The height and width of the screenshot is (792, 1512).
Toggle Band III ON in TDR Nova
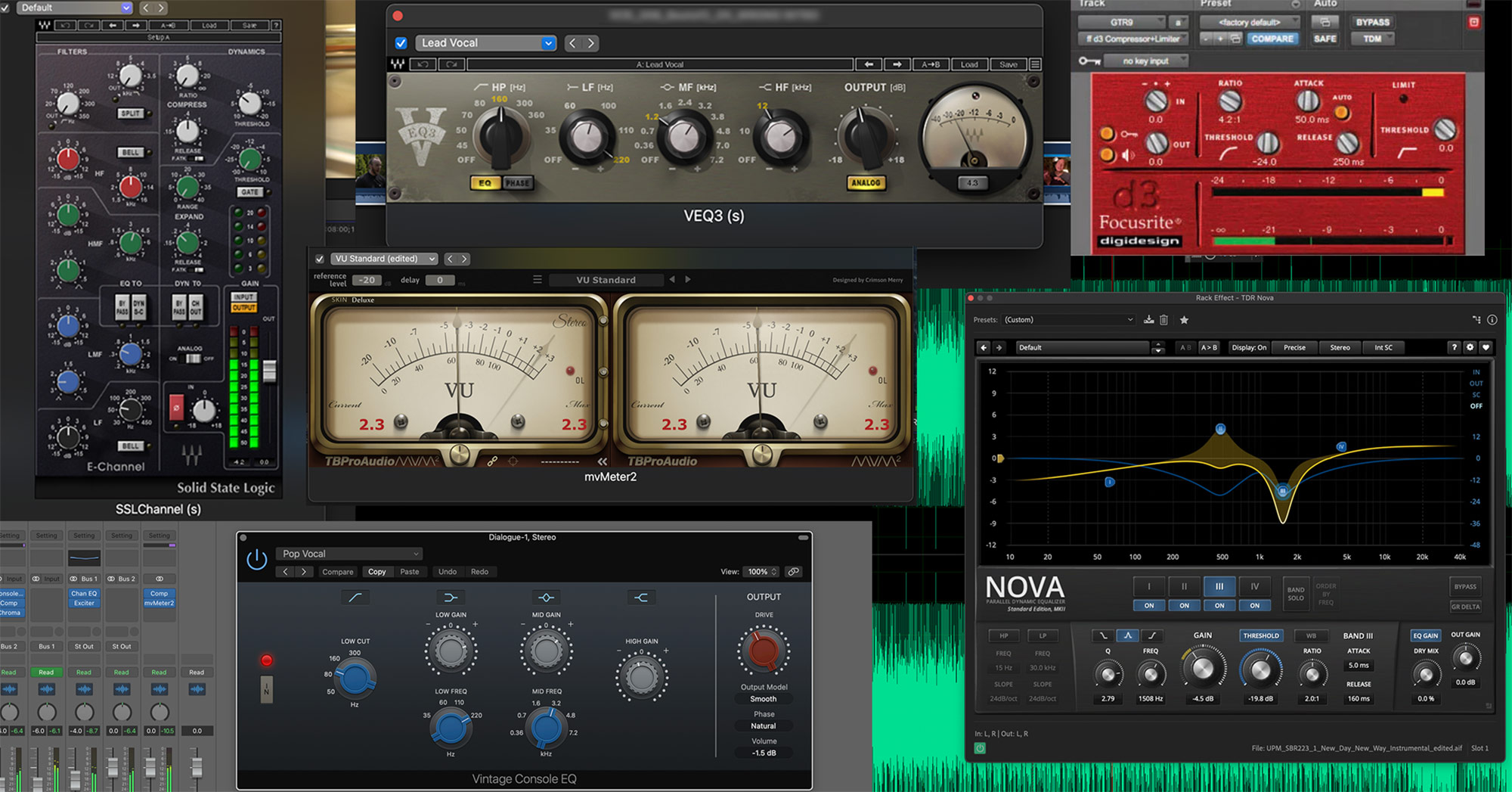1219,605
